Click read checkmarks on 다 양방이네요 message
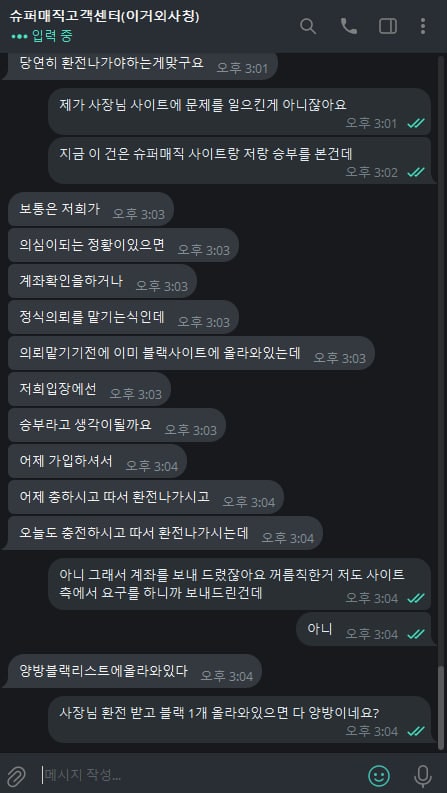The height and width of the screenshot is (793, 447). (x=416, y=731)
